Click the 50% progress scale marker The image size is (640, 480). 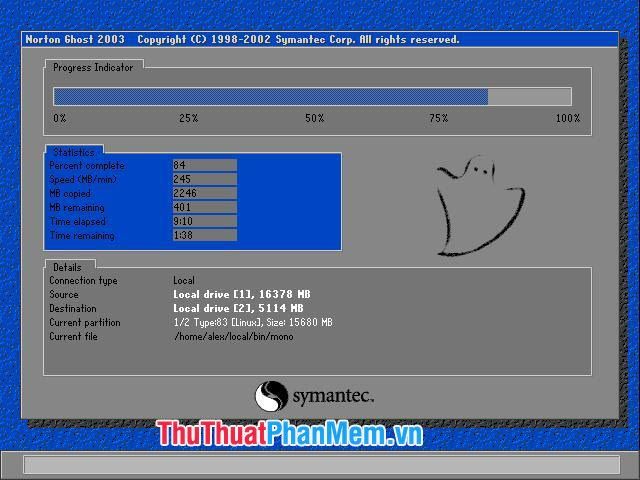(x=315, y=118)
